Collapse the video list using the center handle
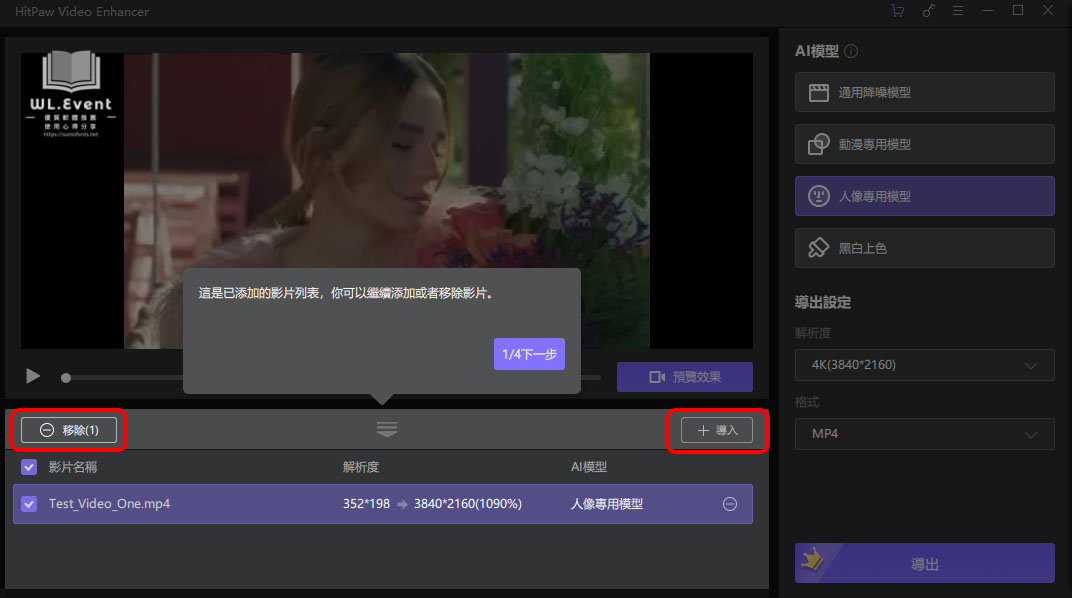 (x=387, y=429)
